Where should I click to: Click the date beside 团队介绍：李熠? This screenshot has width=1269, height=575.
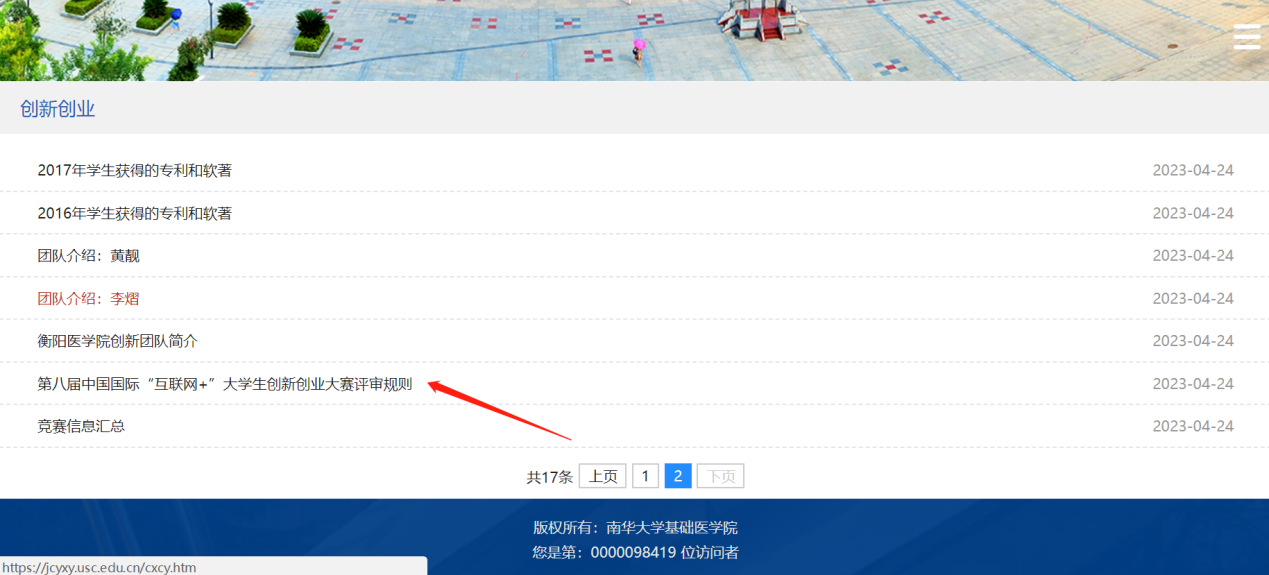click(x=1192, y=299)
